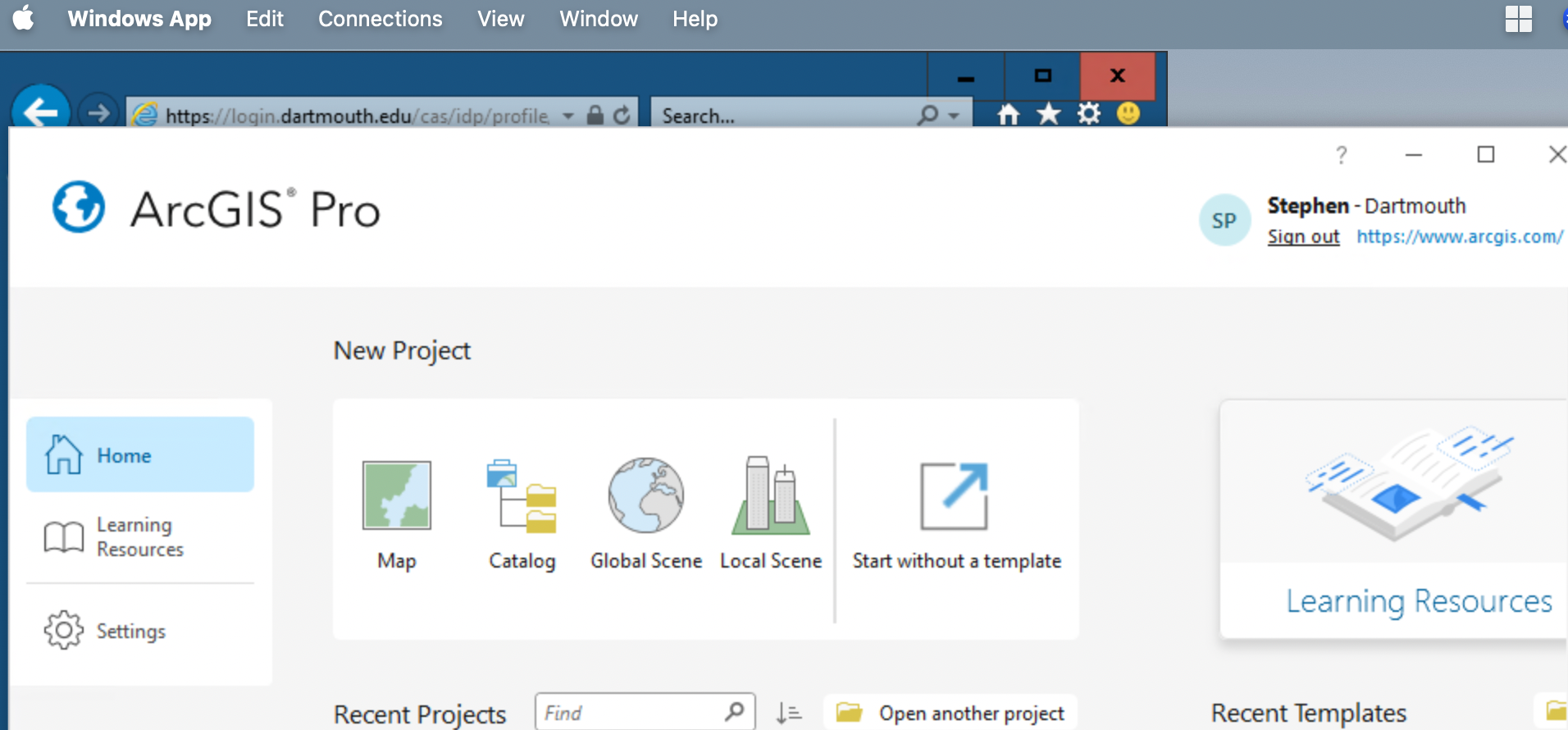Open the Windows App menu
Viewport: 1568px width, 730px height.
139,18
